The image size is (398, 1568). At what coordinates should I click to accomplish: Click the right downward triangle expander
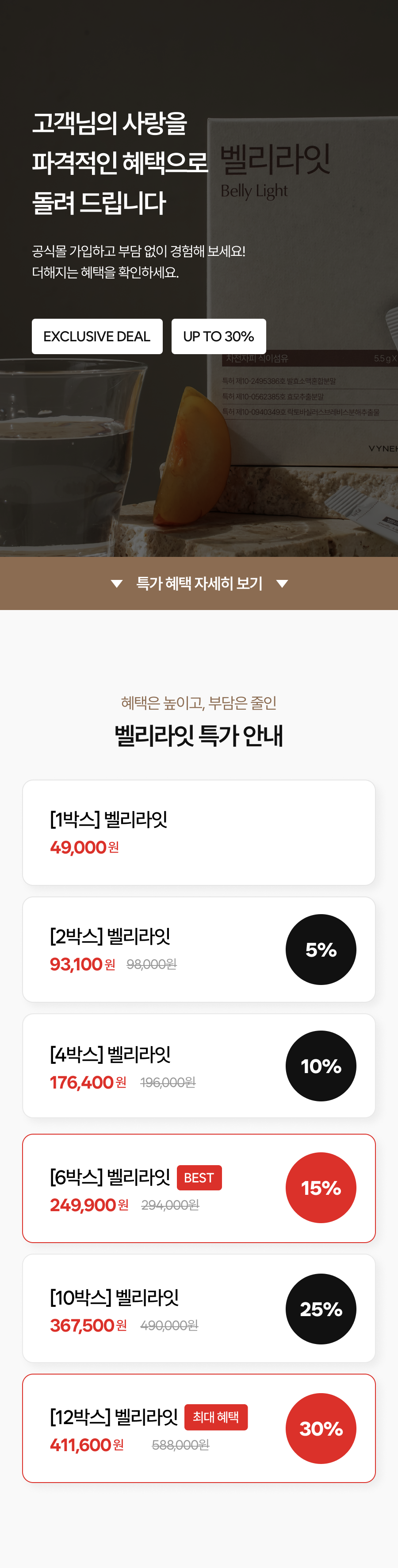tap(282, 583)
